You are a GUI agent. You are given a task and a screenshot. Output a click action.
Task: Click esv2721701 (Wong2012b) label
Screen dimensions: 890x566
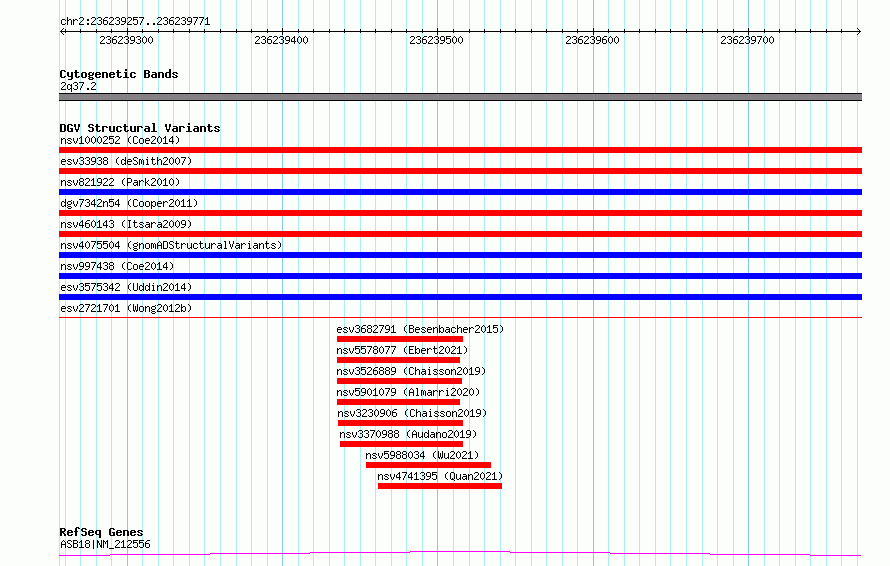click(x=126, y=308)
